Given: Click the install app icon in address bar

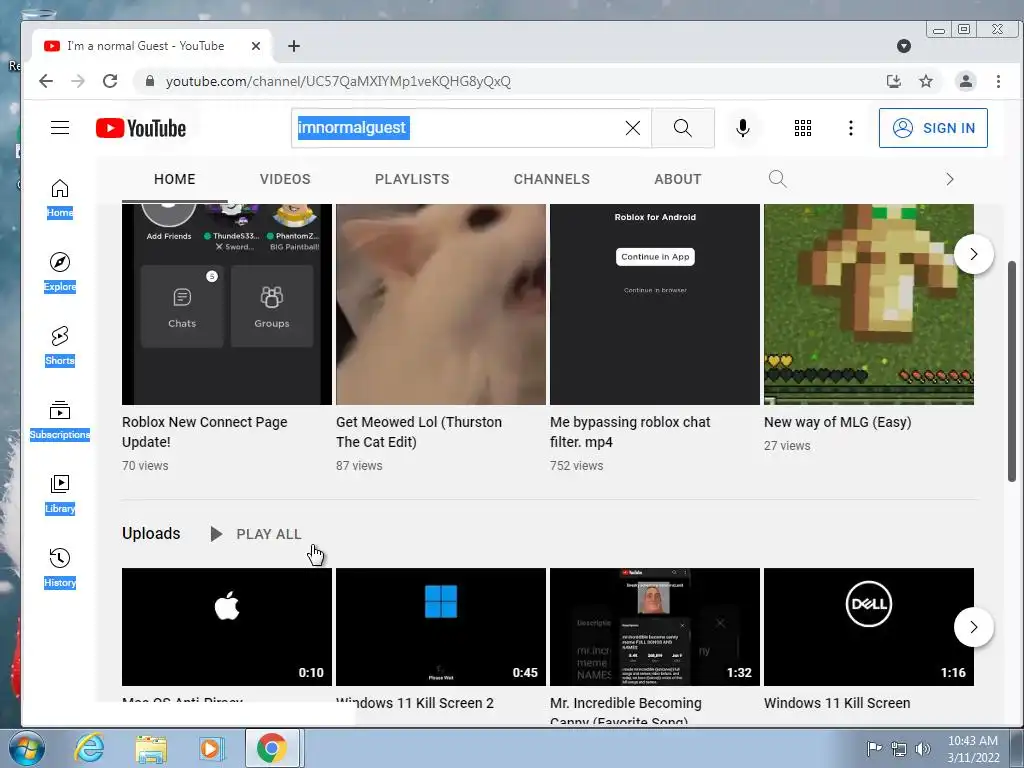Looking at the screenshot, I should tap(893, 81).
